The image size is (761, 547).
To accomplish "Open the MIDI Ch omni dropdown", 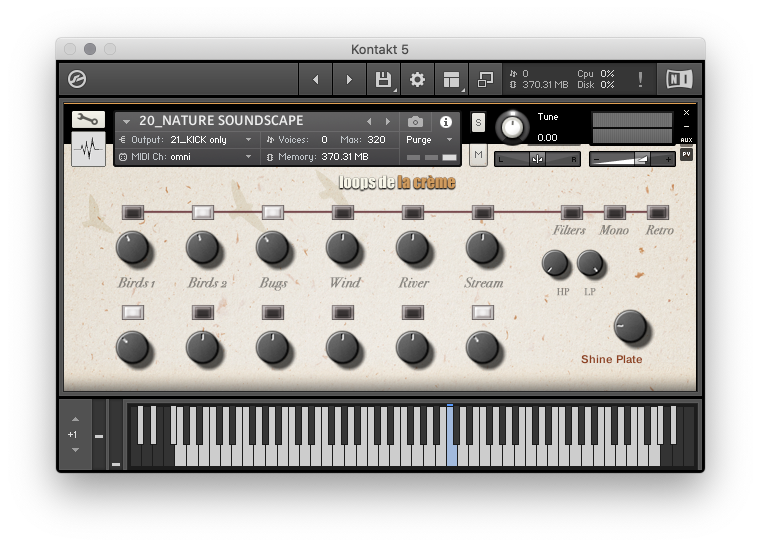I will pos(186,157).
